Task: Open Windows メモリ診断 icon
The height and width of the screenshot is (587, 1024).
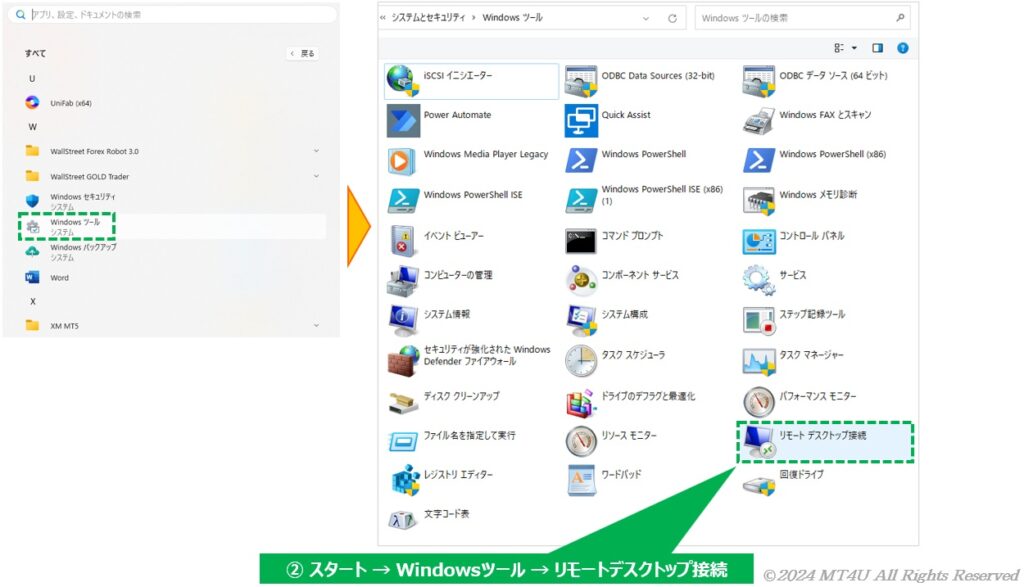Action: coord(759,201)
